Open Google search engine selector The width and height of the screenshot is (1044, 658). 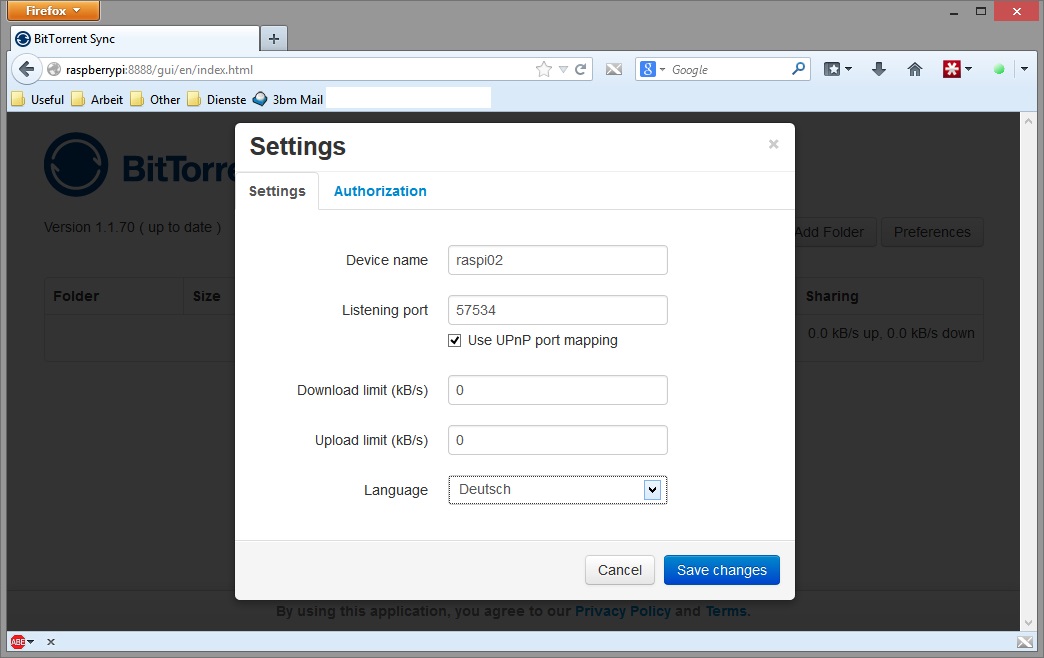click(652, 69)
